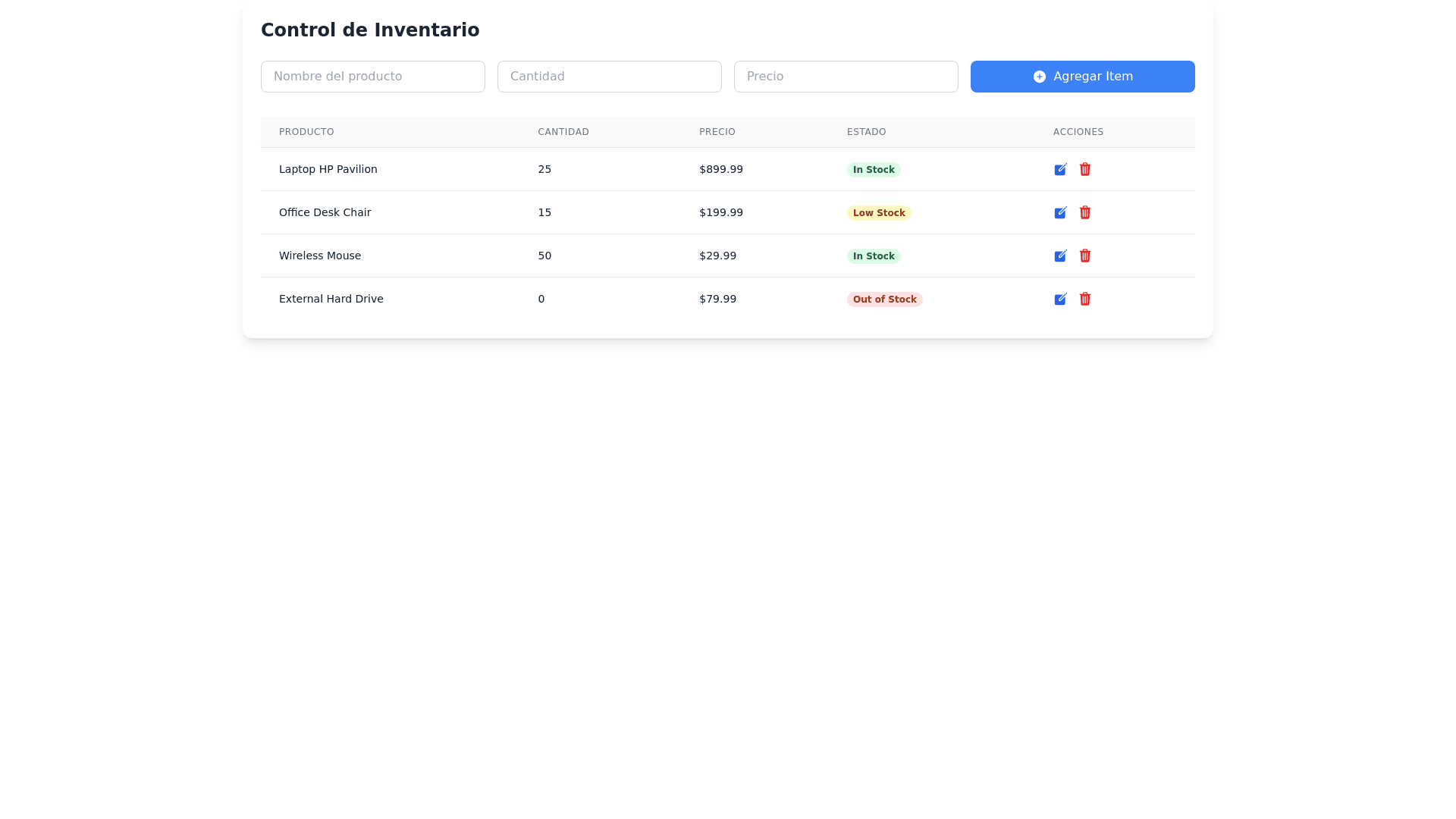Select the External Hard Drive name
Screen dimensions: 1456x819
331,299
